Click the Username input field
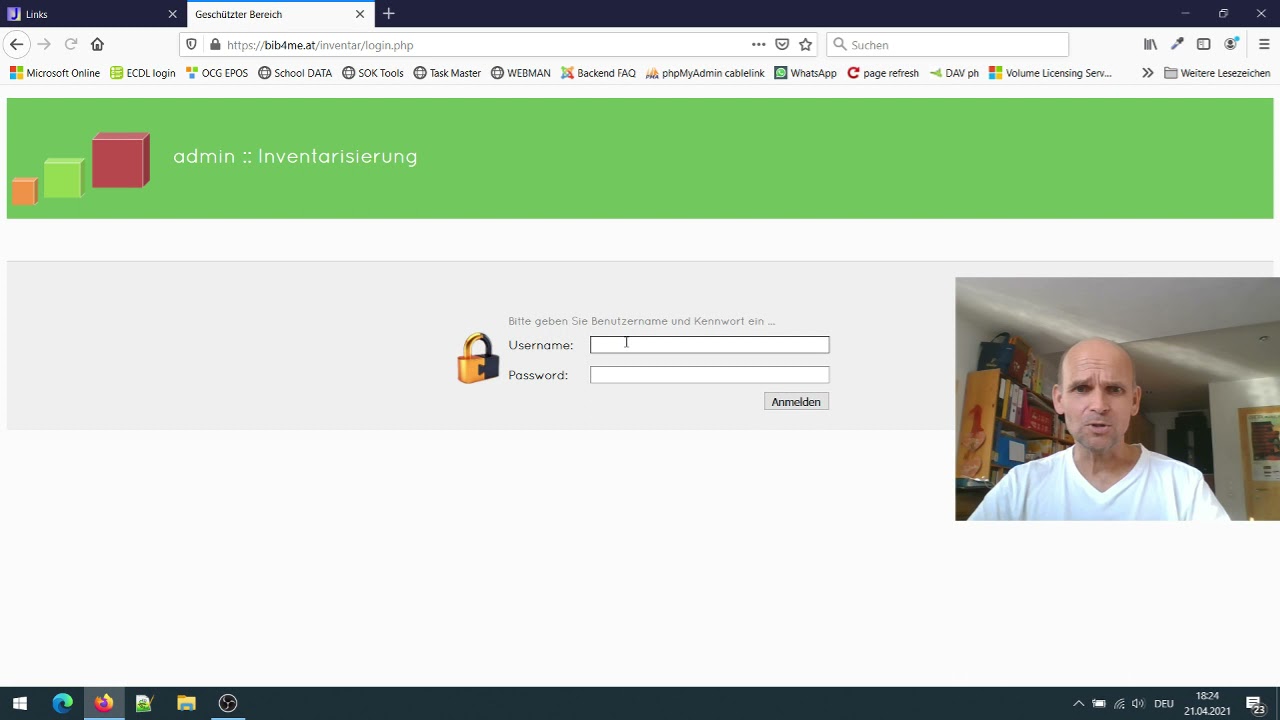The image size is (1280, 720). coord(709,345)
